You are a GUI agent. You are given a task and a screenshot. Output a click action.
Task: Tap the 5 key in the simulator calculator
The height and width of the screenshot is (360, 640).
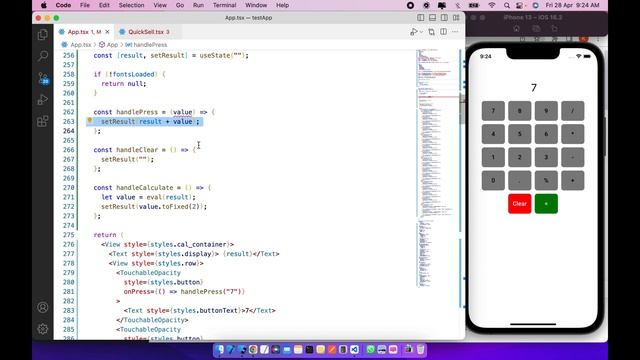520,134
